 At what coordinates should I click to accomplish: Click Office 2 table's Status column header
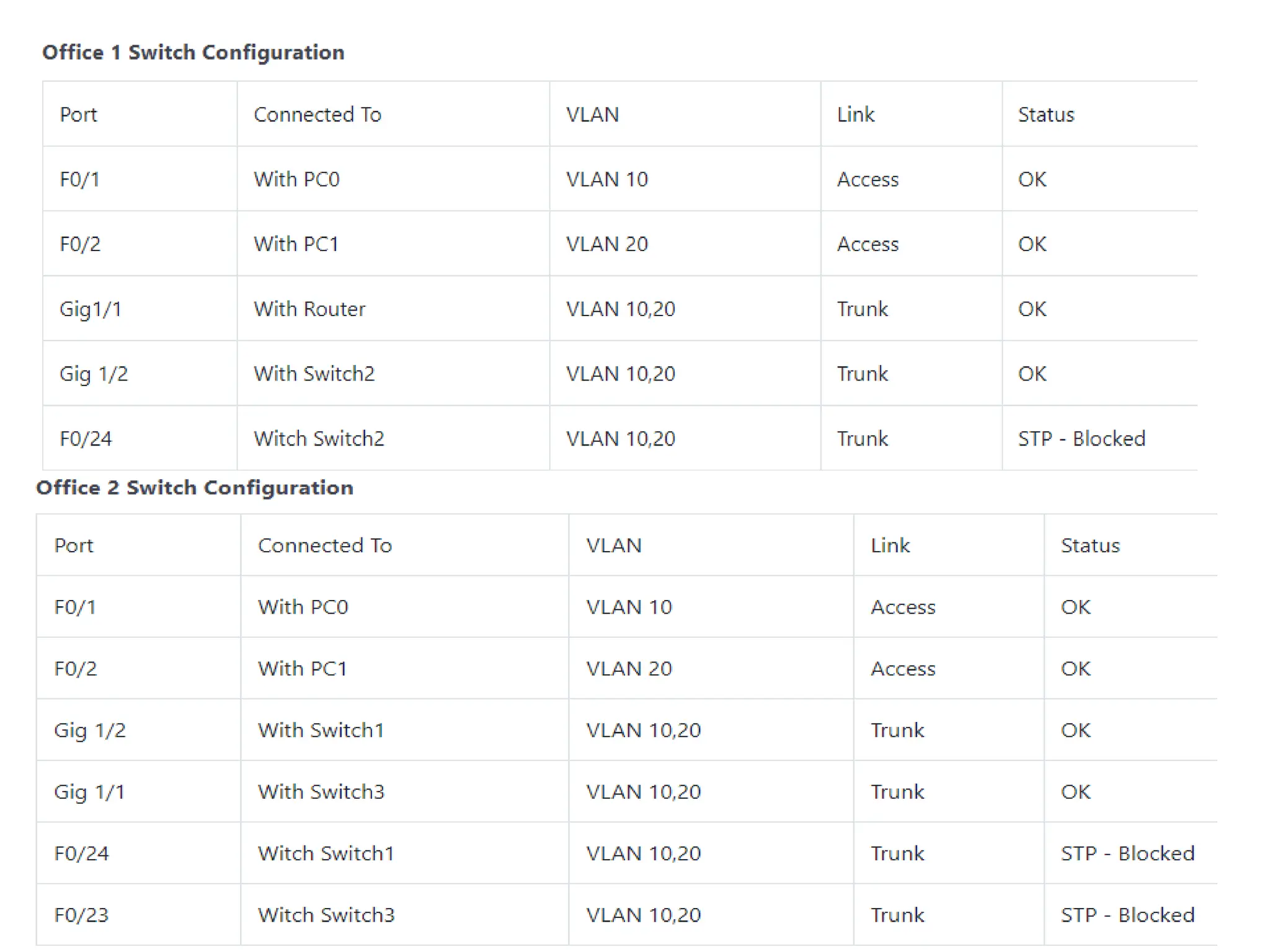click(1090, 545)
